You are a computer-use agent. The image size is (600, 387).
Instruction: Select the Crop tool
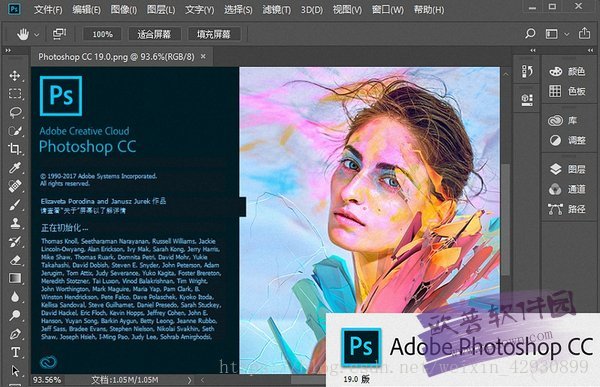point(15,149)
